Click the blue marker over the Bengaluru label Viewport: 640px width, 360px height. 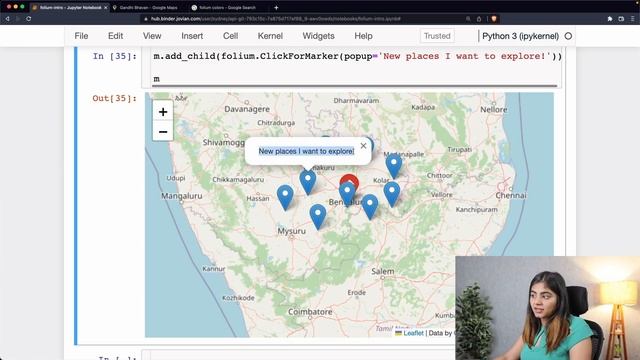coord(347,194)
